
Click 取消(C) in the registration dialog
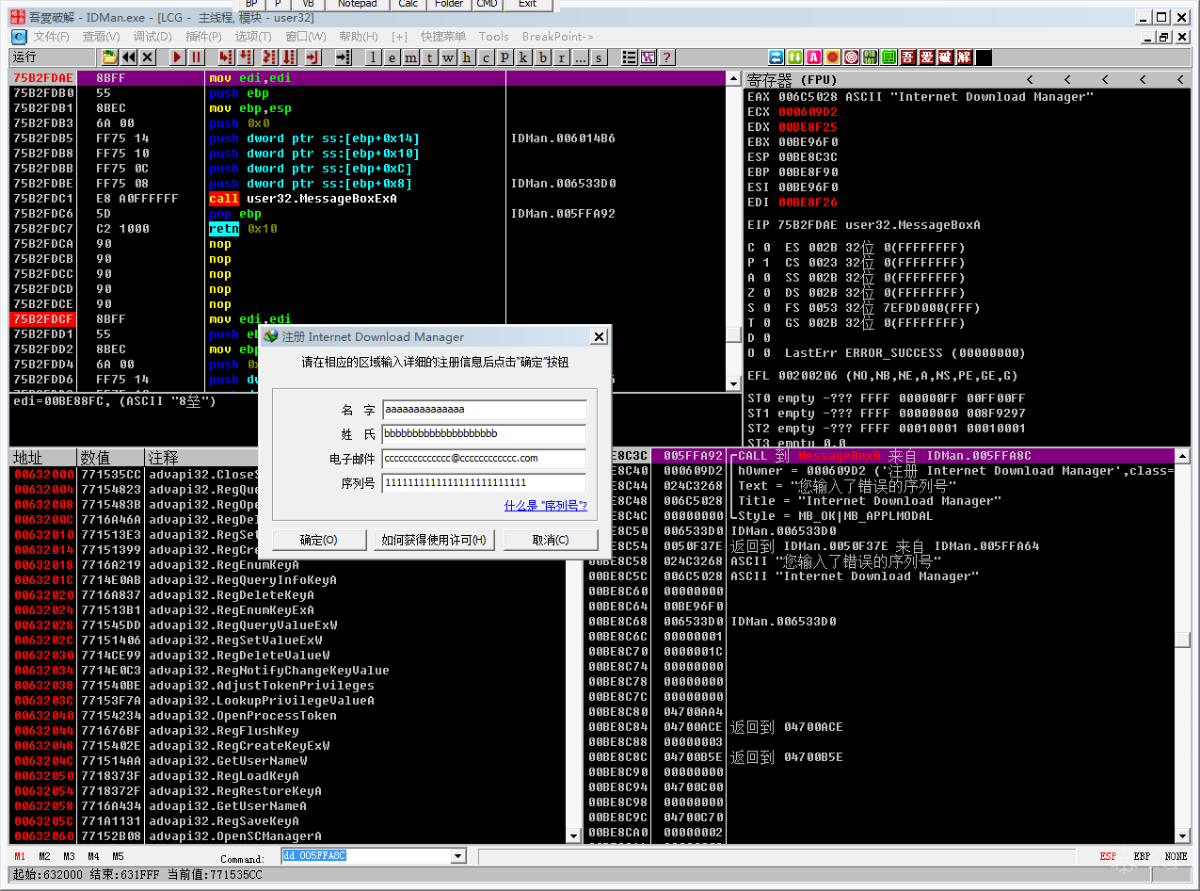point(550,540)
